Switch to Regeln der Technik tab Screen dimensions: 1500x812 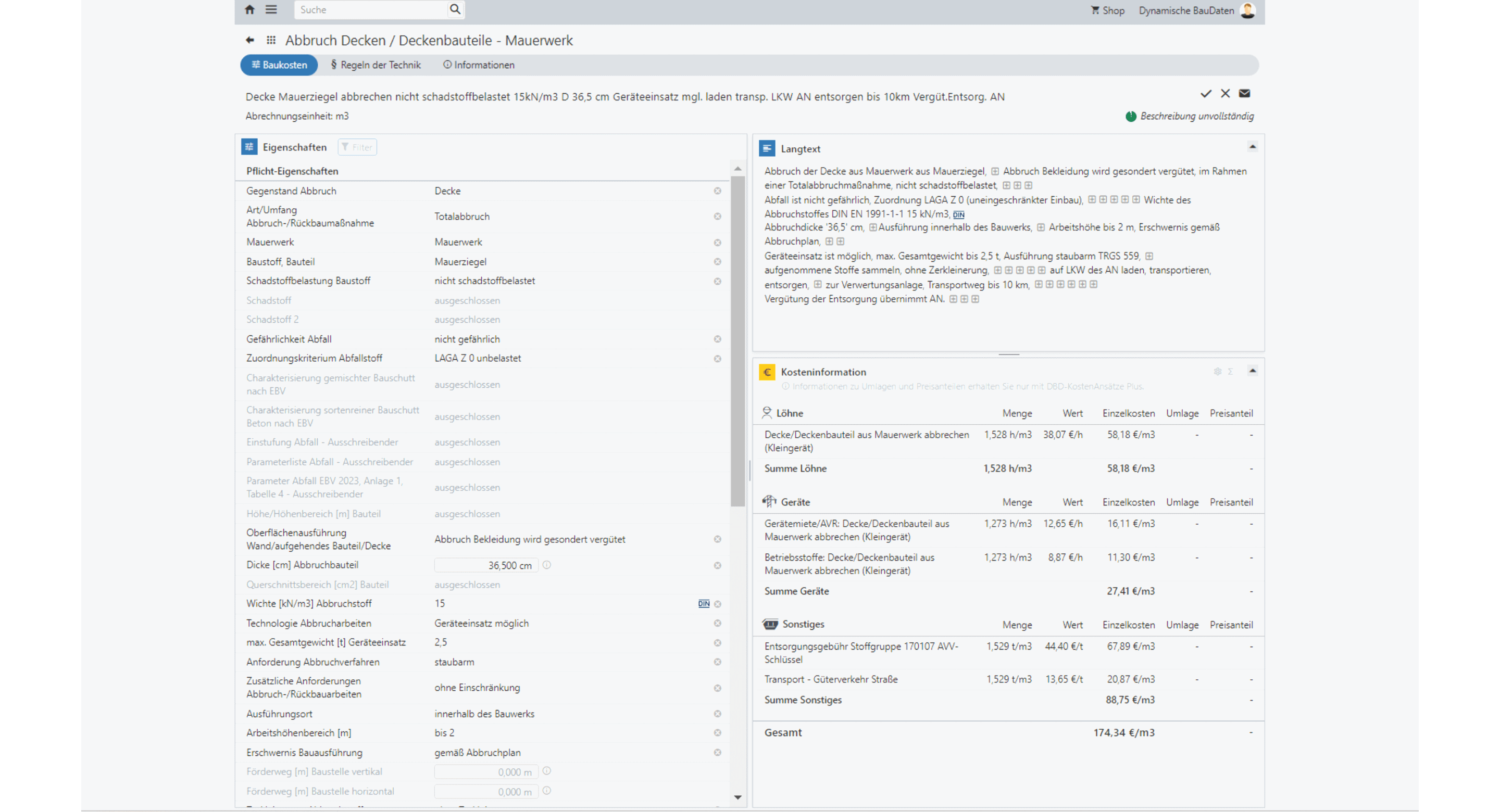[x=376, y=65]
